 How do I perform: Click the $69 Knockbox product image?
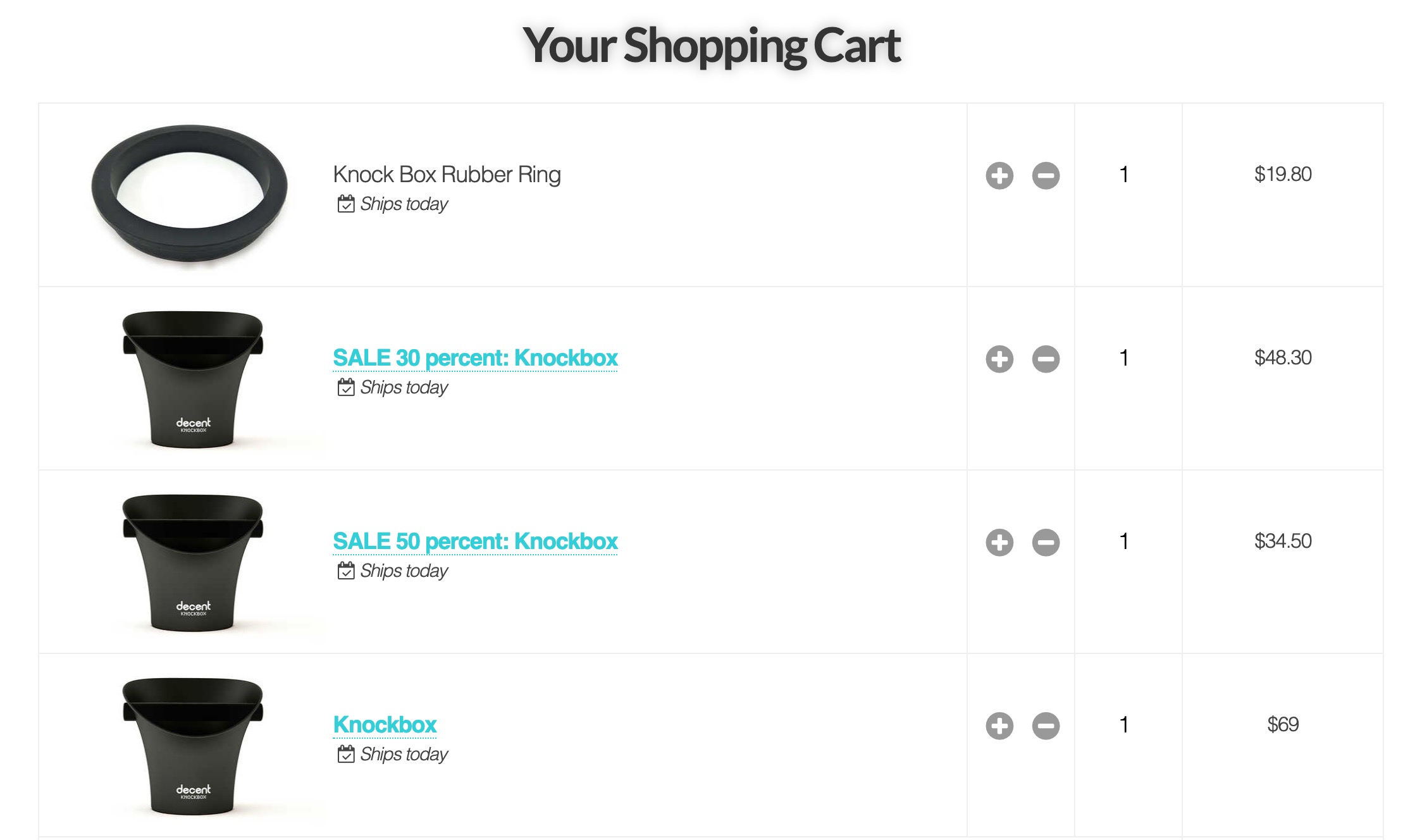pos(192,745)
